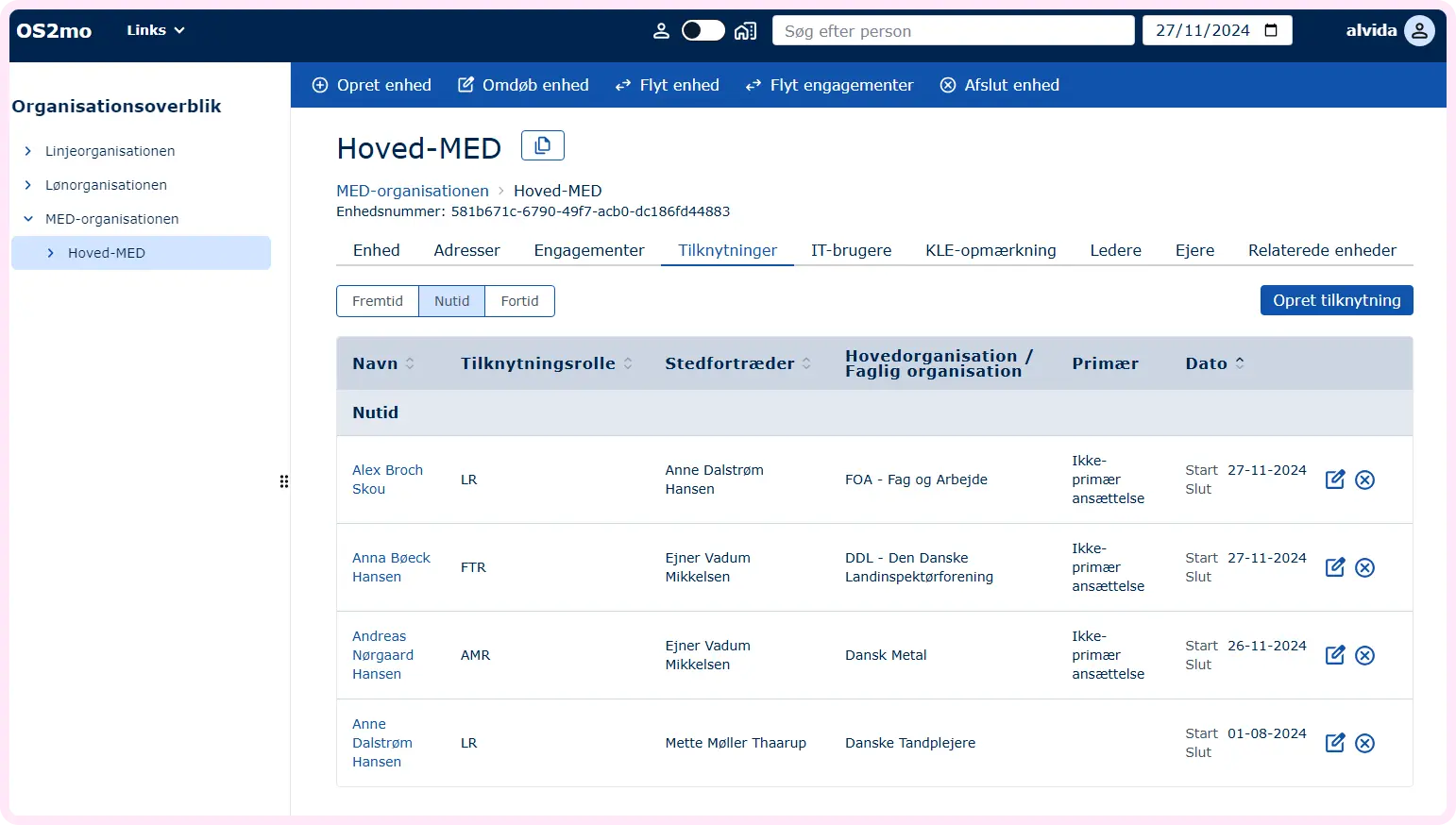Expand Hoved-MED tree node

click(51, 253)
